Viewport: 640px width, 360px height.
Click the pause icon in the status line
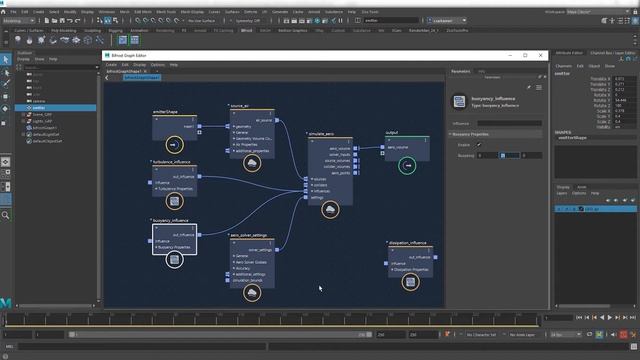340,20
